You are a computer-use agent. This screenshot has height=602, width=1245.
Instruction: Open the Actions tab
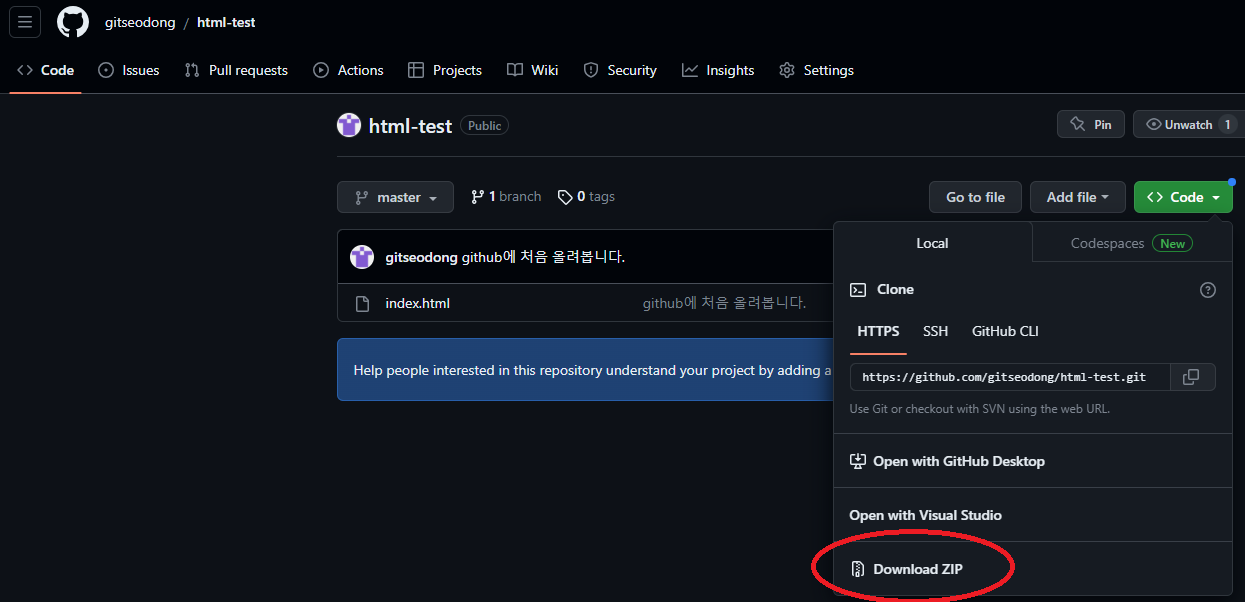[x=348, y=70]
